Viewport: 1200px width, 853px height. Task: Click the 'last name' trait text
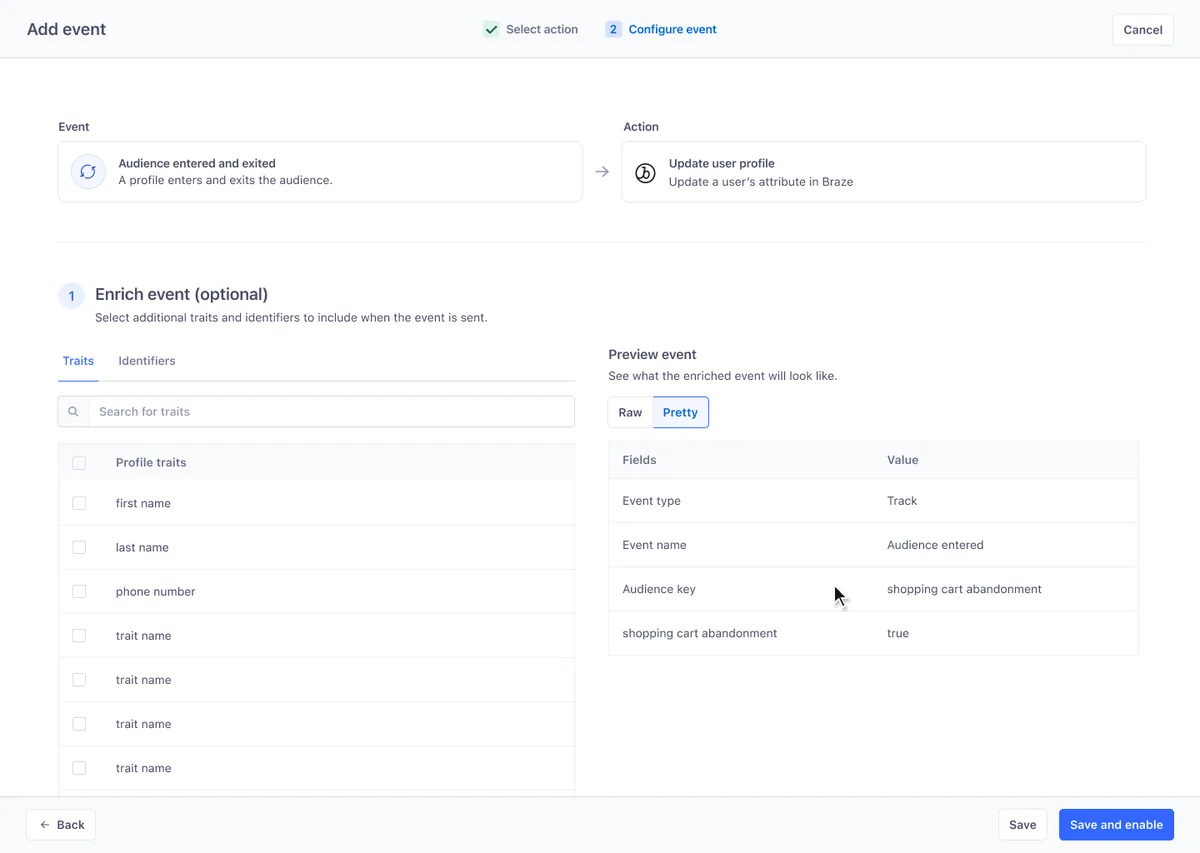[x=142, y=547]
